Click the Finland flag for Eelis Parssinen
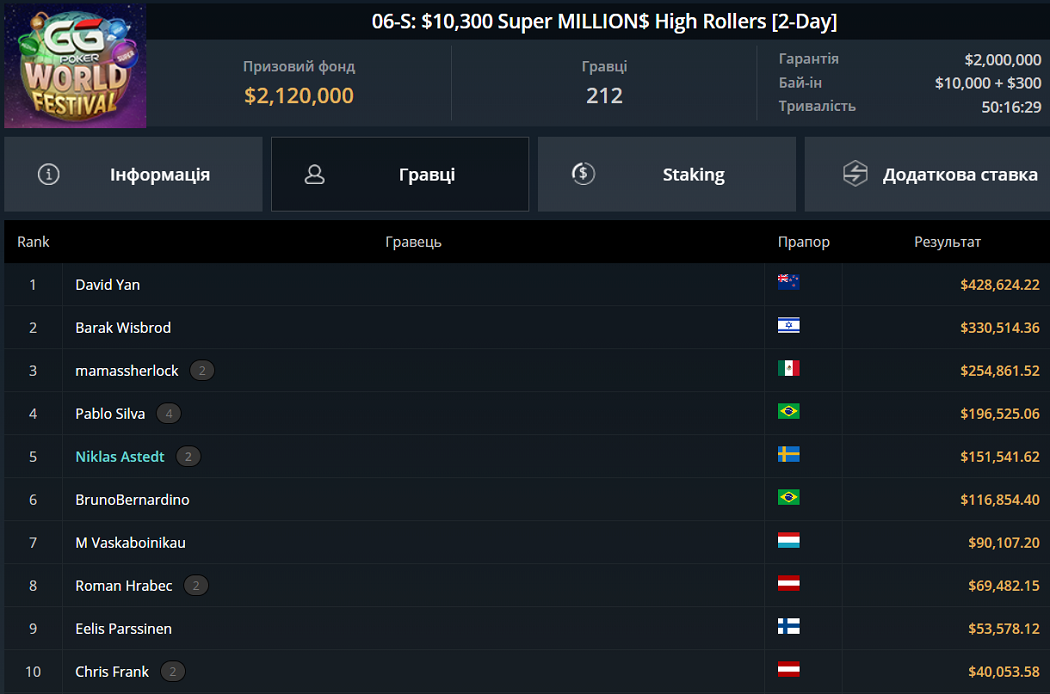The height and width of the screenshot is (694, 1050). [x=788, y=626]
